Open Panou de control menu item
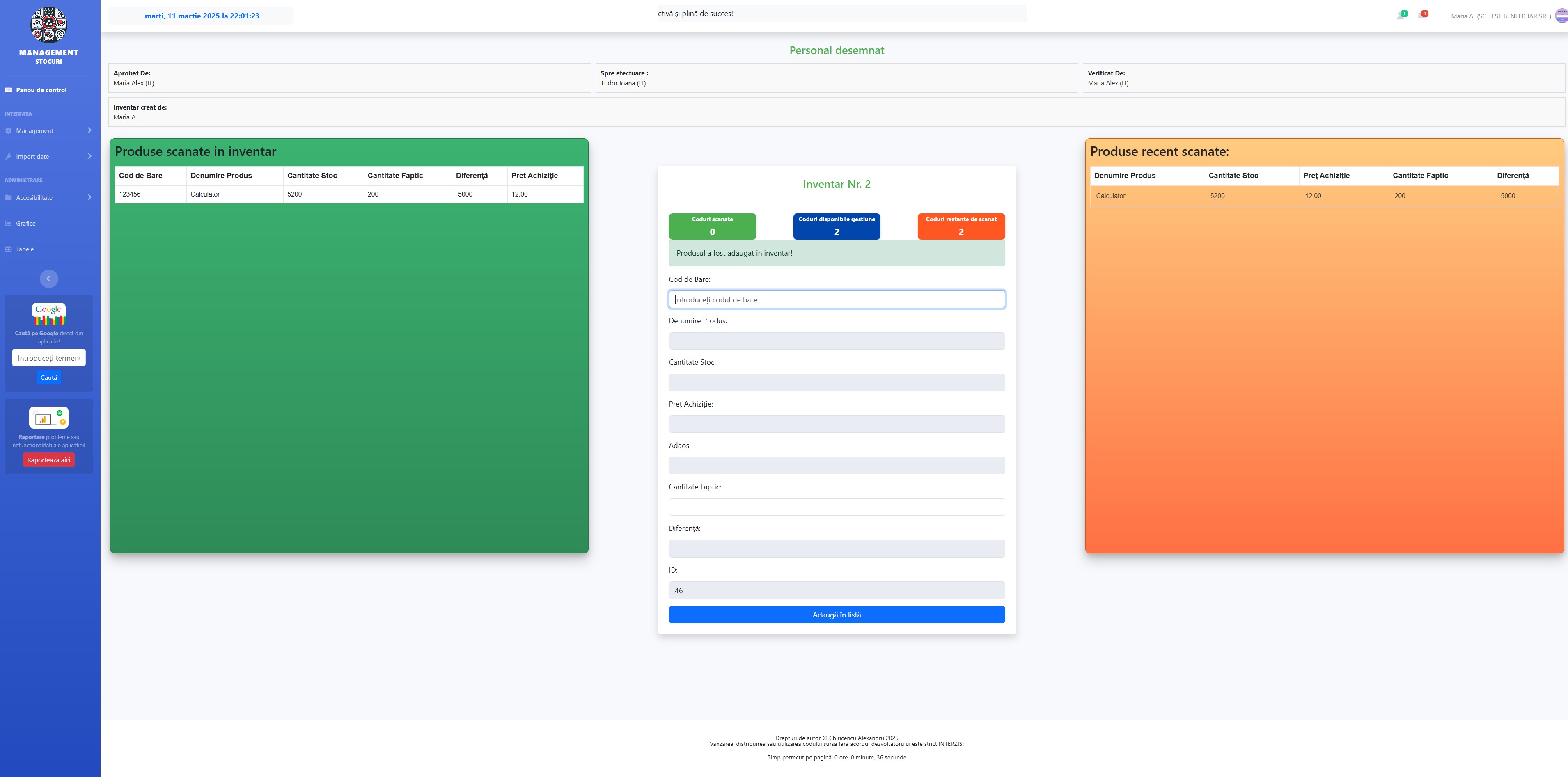The width and height of the screenshot is (1568, 777). coord(41,90)
